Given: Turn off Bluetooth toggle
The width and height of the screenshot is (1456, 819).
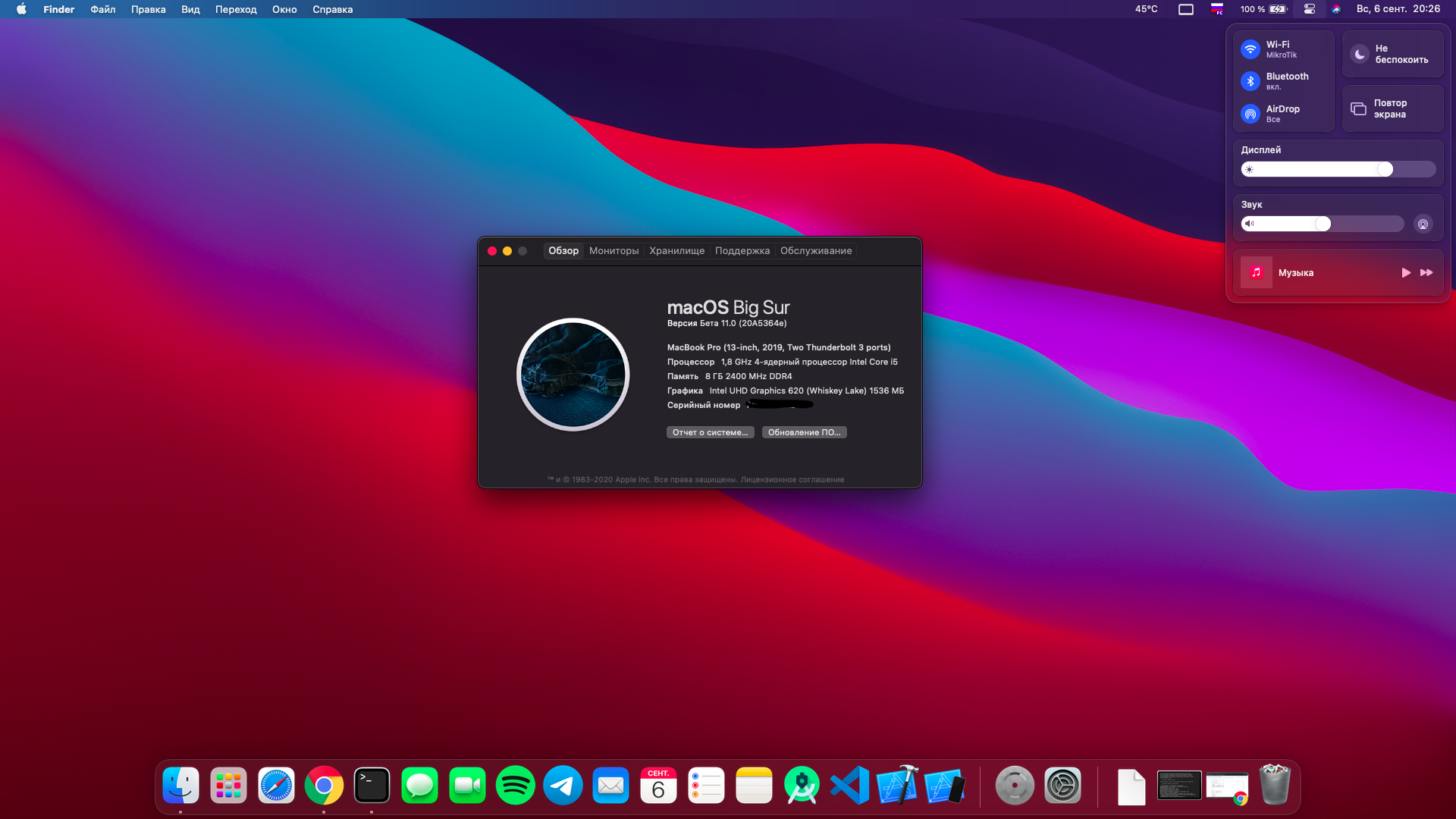Looking at the screenshot, I should [1250, 81].
